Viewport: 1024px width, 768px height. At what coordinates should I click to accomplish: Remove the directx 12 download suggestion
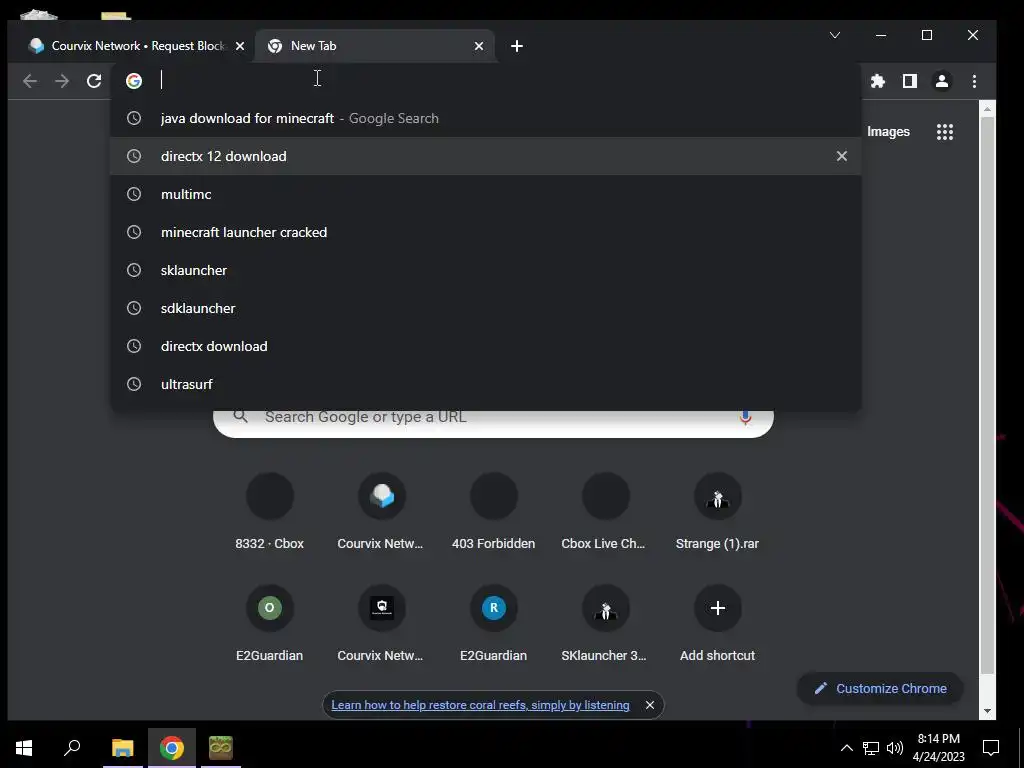pyautogui.click(x=842, y=156)
